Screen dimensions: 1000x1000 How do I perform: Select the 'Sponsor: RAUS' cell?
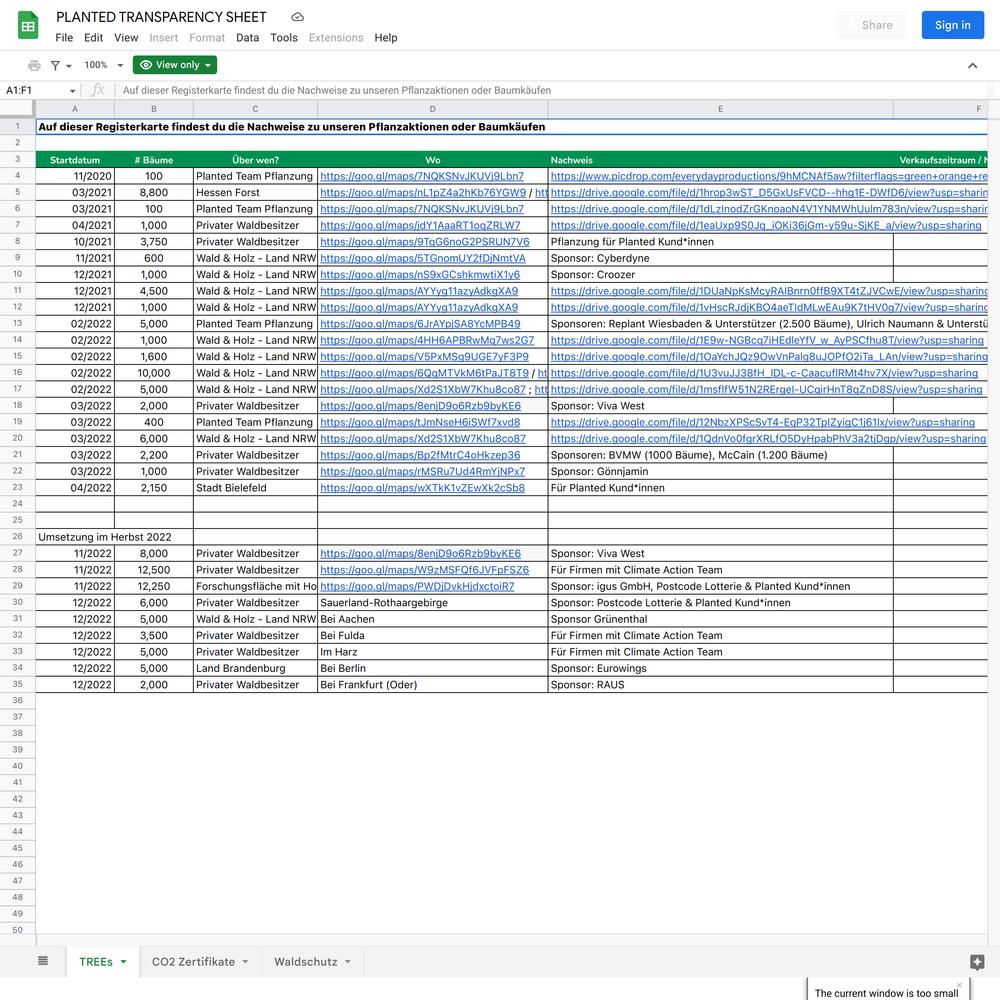(721, 685)
